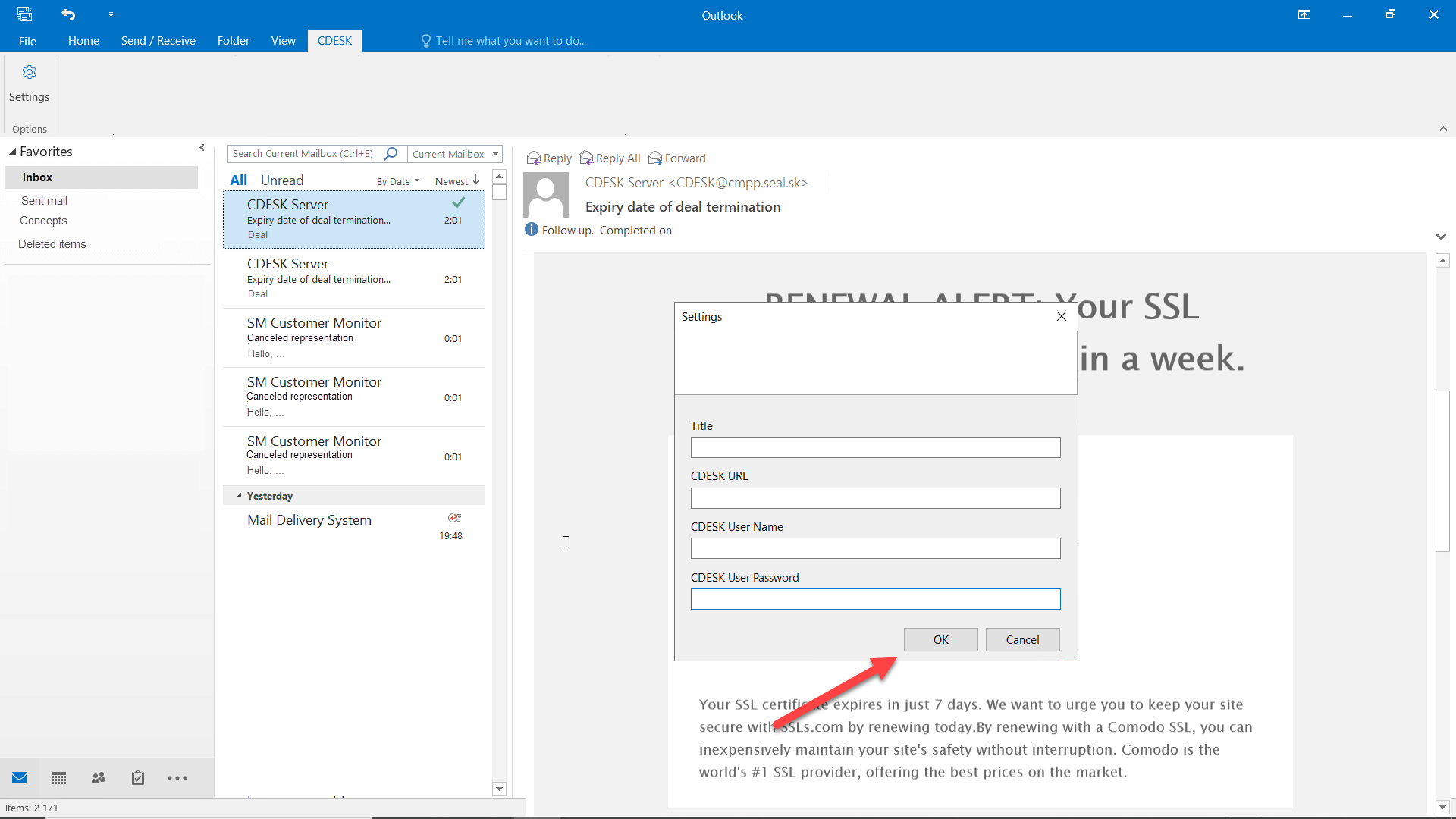The image size is (1456, 819).
Task: Switch to the View tab
Action: click(284, 41)
